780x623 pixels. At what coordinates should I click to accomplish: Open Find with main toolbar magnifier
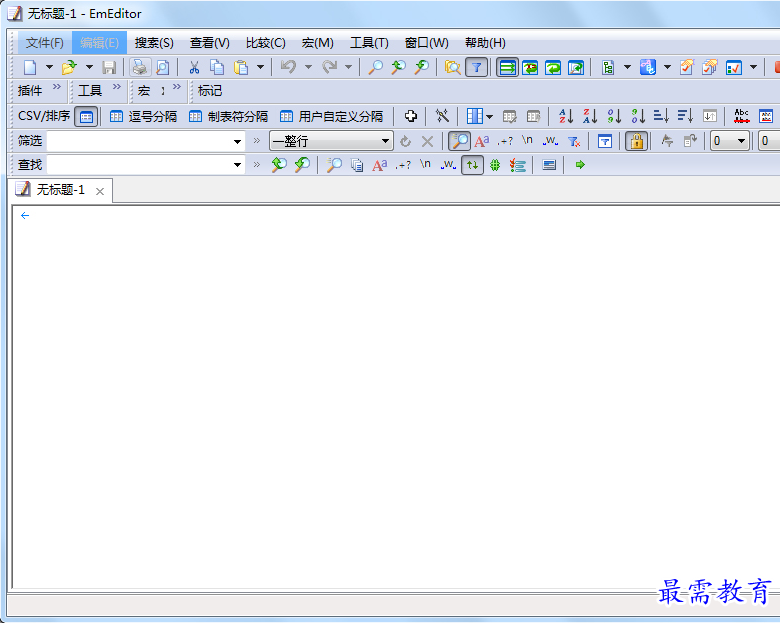click(375, 67)
